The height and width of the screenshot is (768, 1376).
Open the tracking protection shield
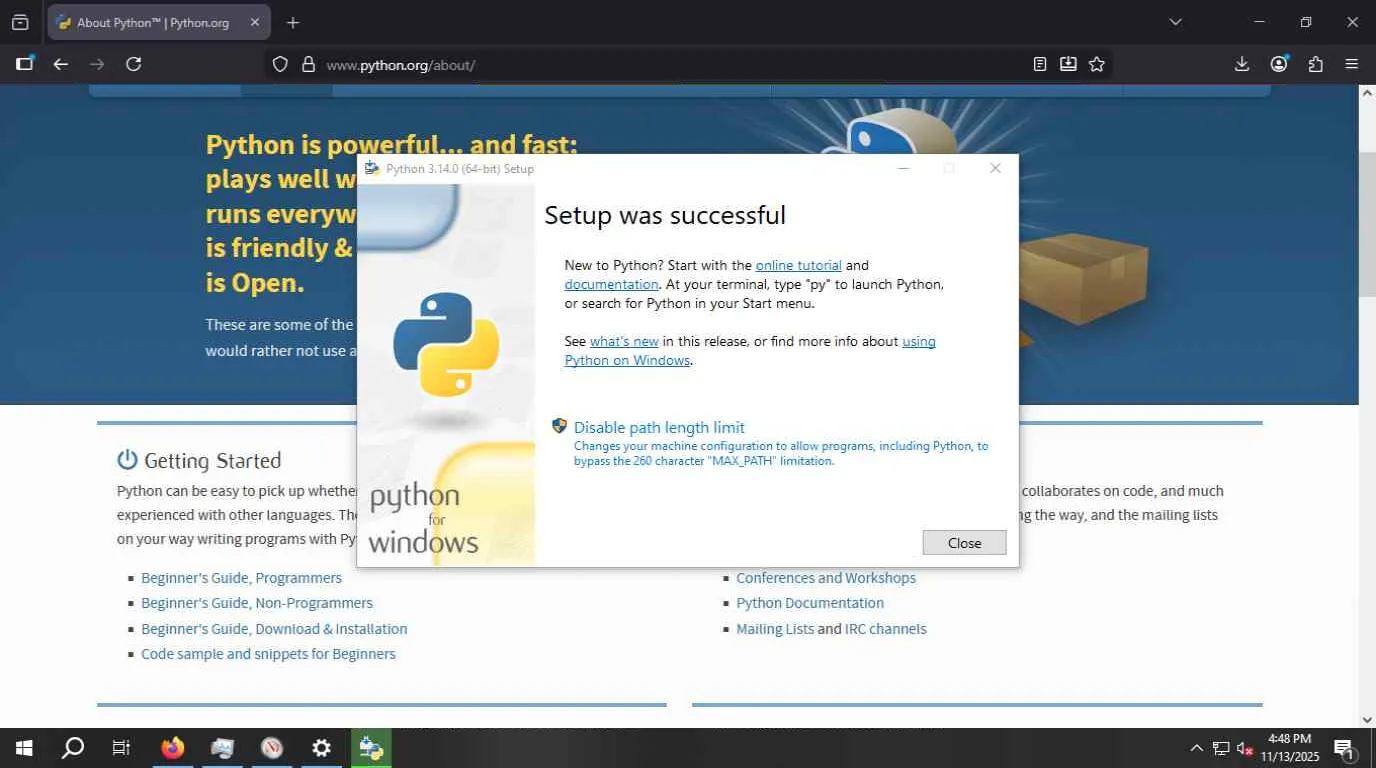[280, 64]
